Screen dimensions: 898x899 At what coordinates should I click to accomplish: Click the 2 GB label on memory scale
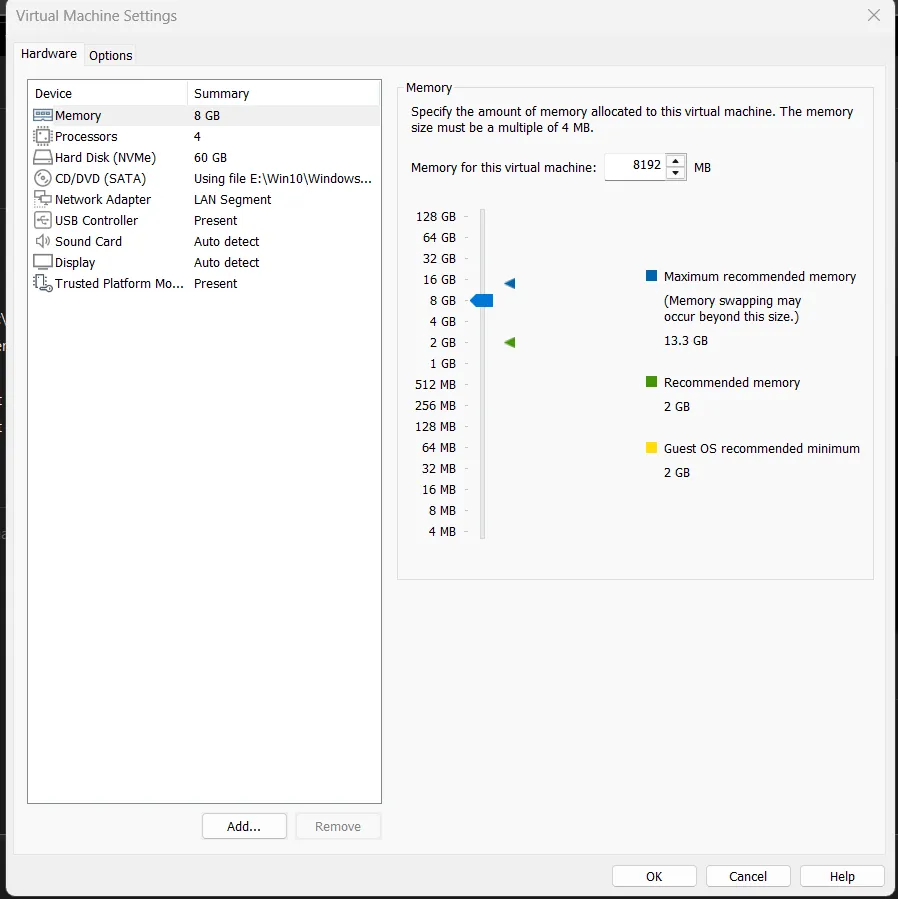[443, 343]
